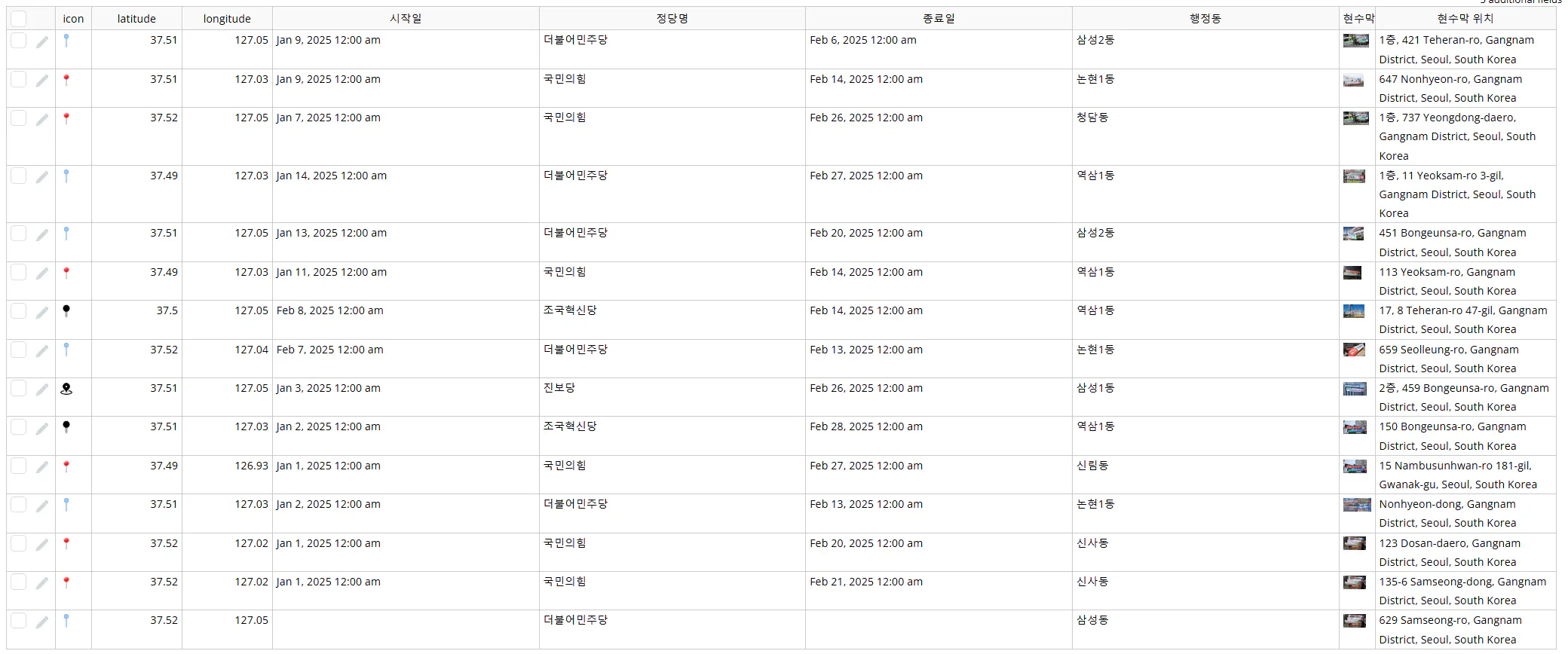Click the edit pencil on the last 삼성동 row
Image resolution: width=1568 pixels, height=654 pixels.
coord(43,620)
